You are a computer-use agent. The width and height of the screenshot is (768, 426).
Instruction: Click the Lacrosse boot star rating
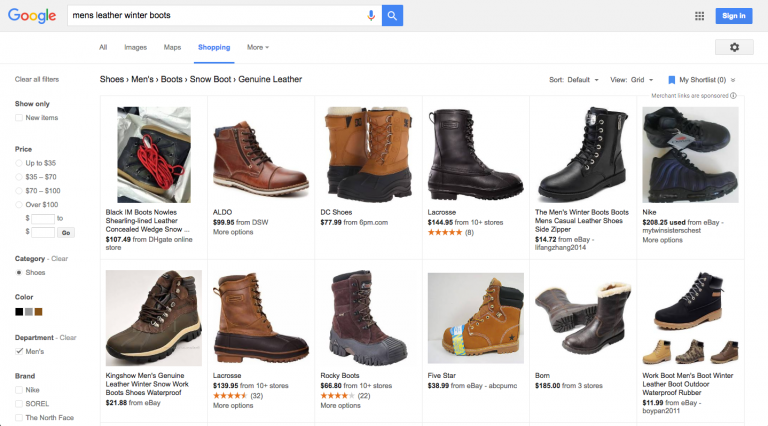pos(444,232)
